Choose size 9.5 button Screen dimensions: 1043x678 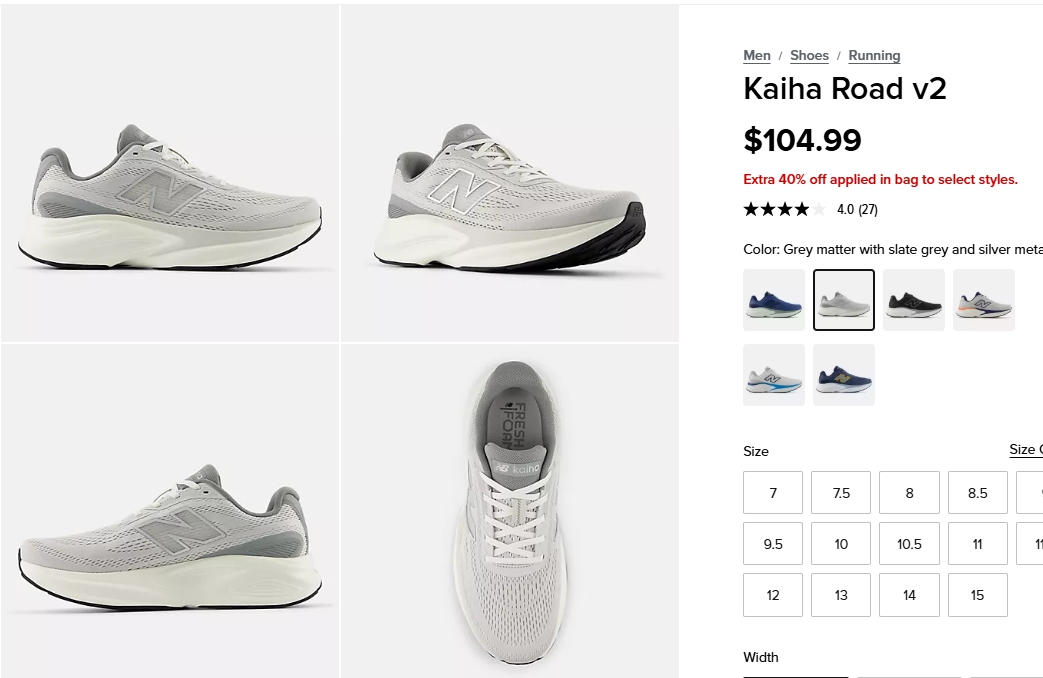coord(773,544)
